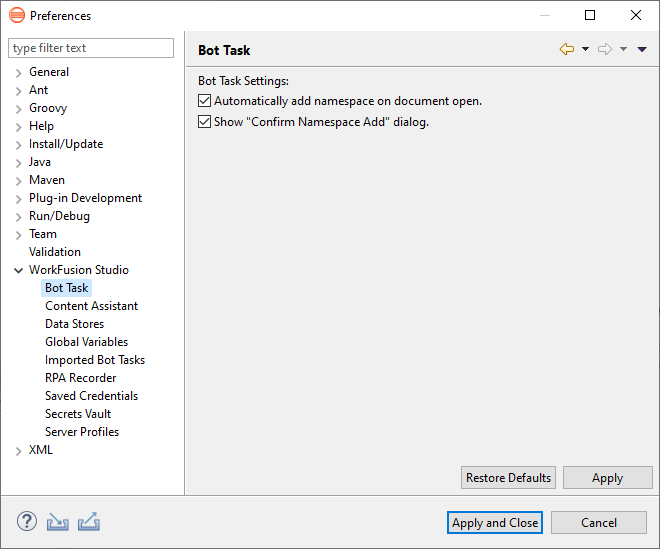Click the Restore Defaults button
The height and width of the screenshot is (549, 660).
(x=508, y=477)
